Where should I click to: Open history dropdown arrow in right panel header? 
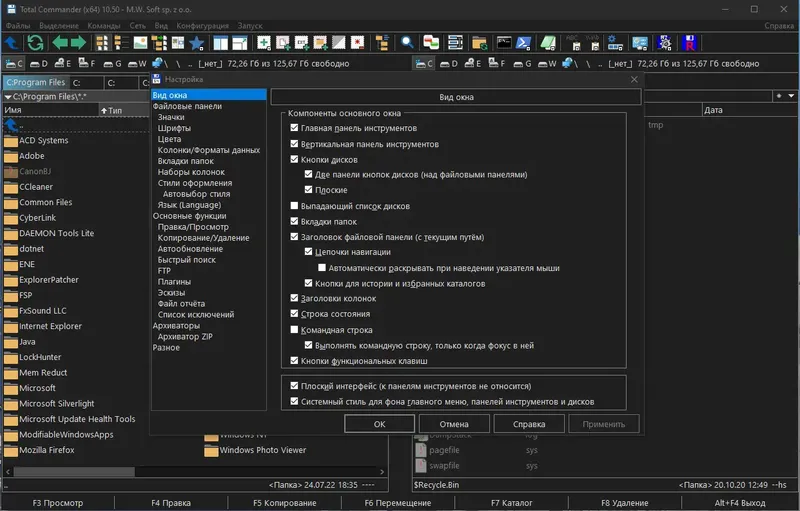pyautogui.click(x=791, y=96)
